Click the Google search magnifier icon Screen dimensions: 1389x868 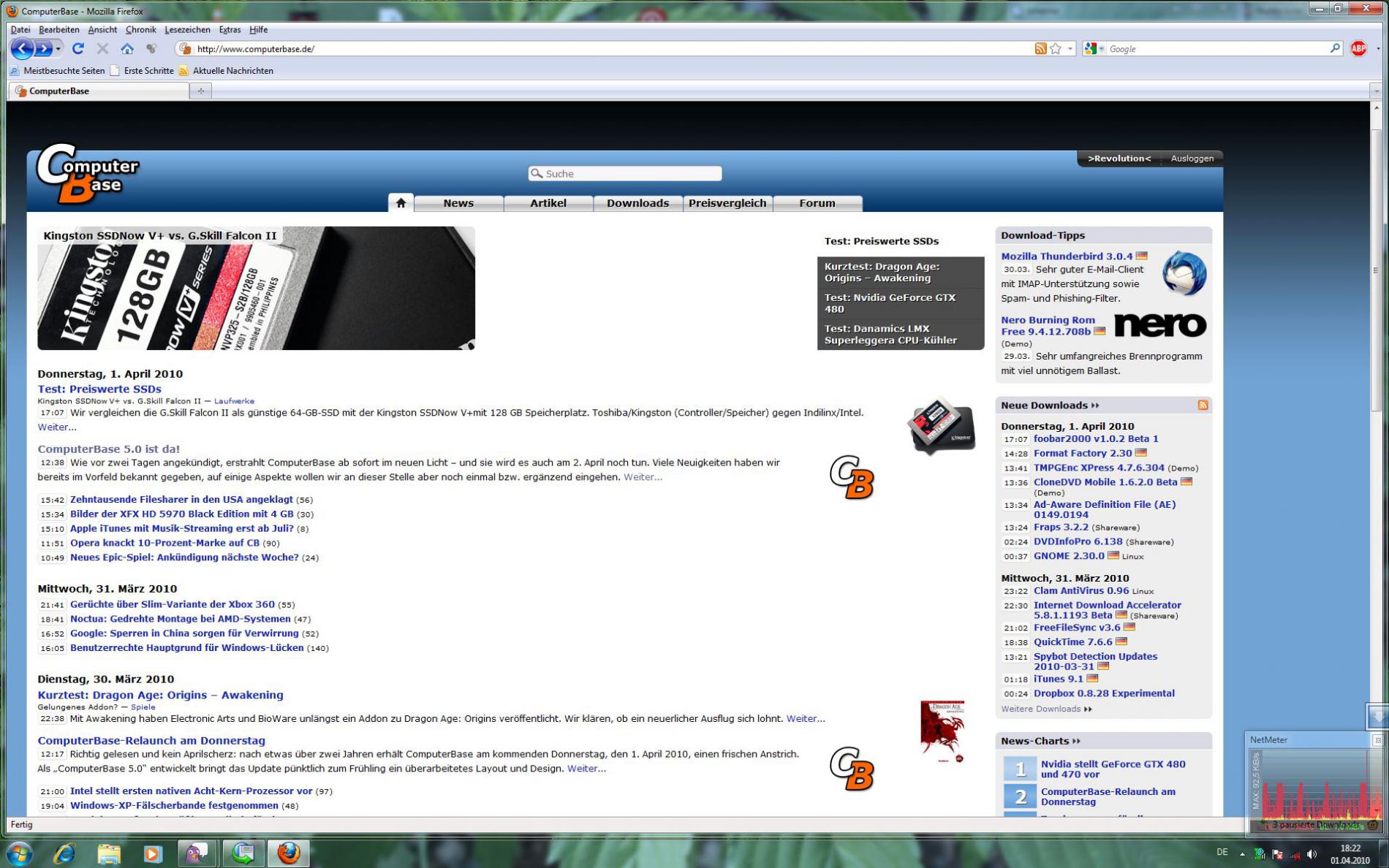(x=1335, y=49)
